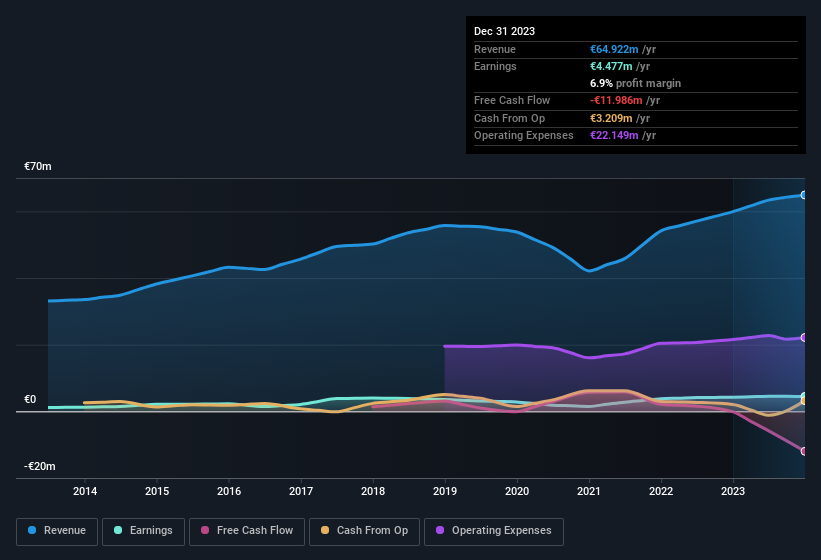The height and width of the screenshot is (560, 821).
Task: Click the teal Earnings legend dot
Action: (119, 531)
